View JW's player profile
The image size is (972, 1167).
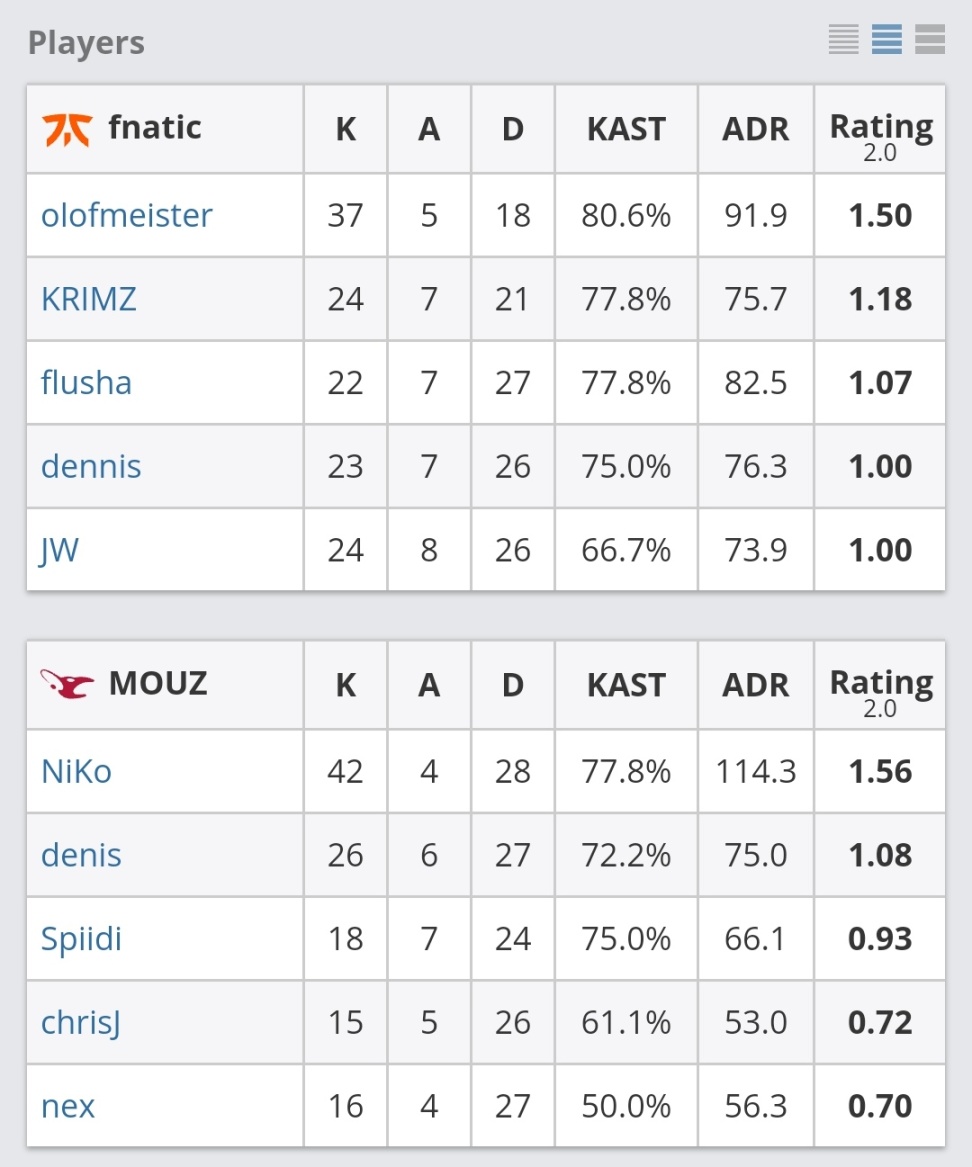click(x=59, y=550)
